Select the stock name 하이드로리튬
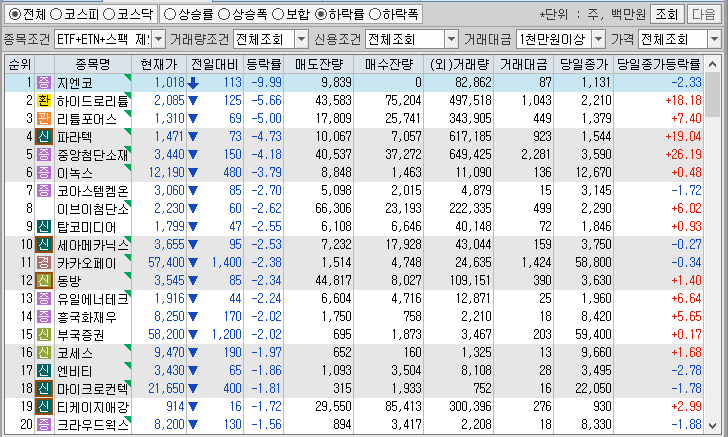Screen dimensions: 728x437 point(92,101)
